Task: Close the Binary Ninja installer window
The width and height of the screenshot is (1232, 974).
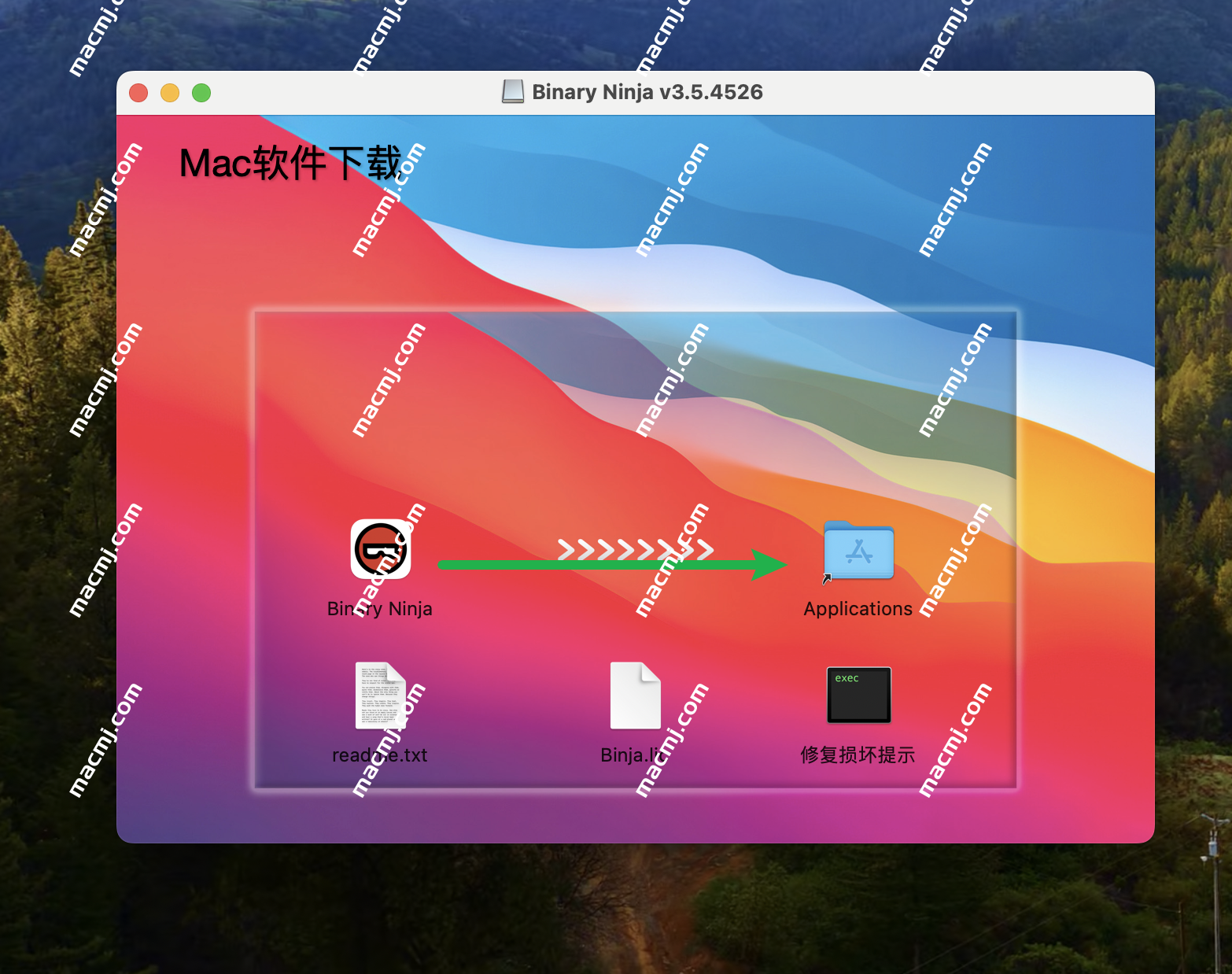Action: tap(138, 93)
